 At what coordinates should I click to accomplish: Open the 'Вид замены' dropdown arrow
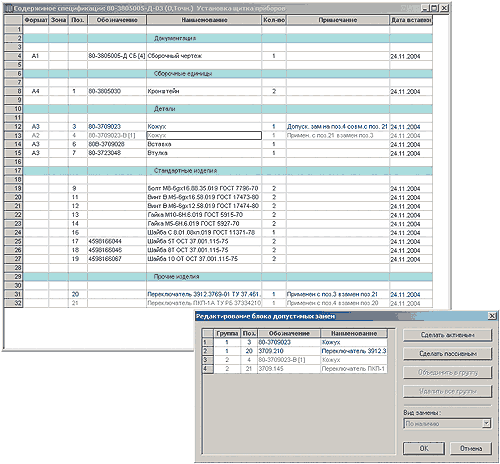click(x=486, y=423)
